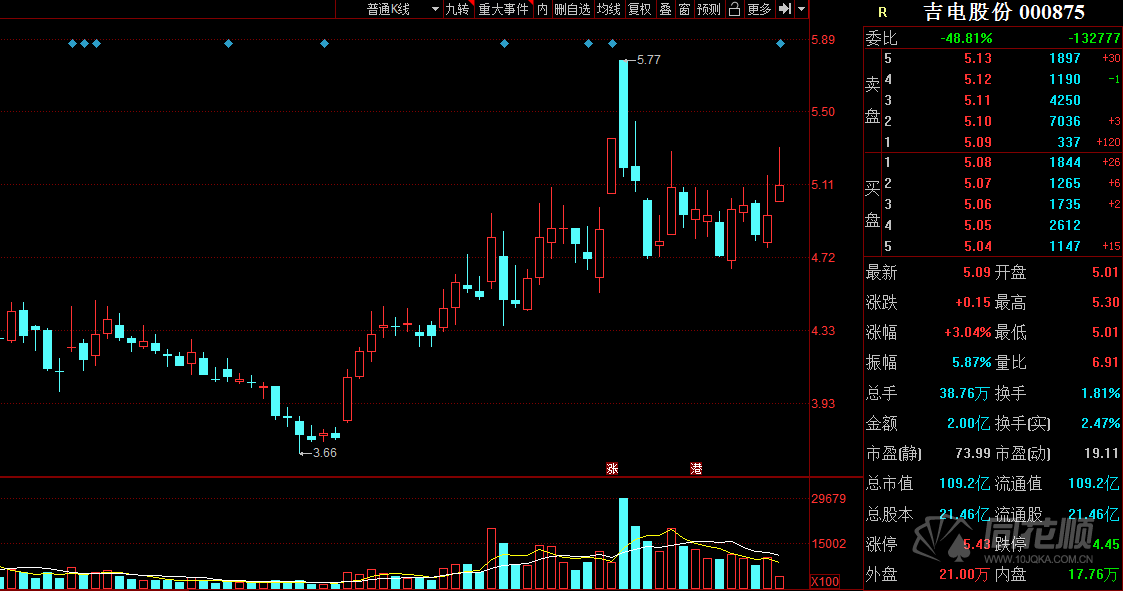This screenshot has width=1123, height=591.
Task: Click the 5.77 high price label
Action: point(649,60)
